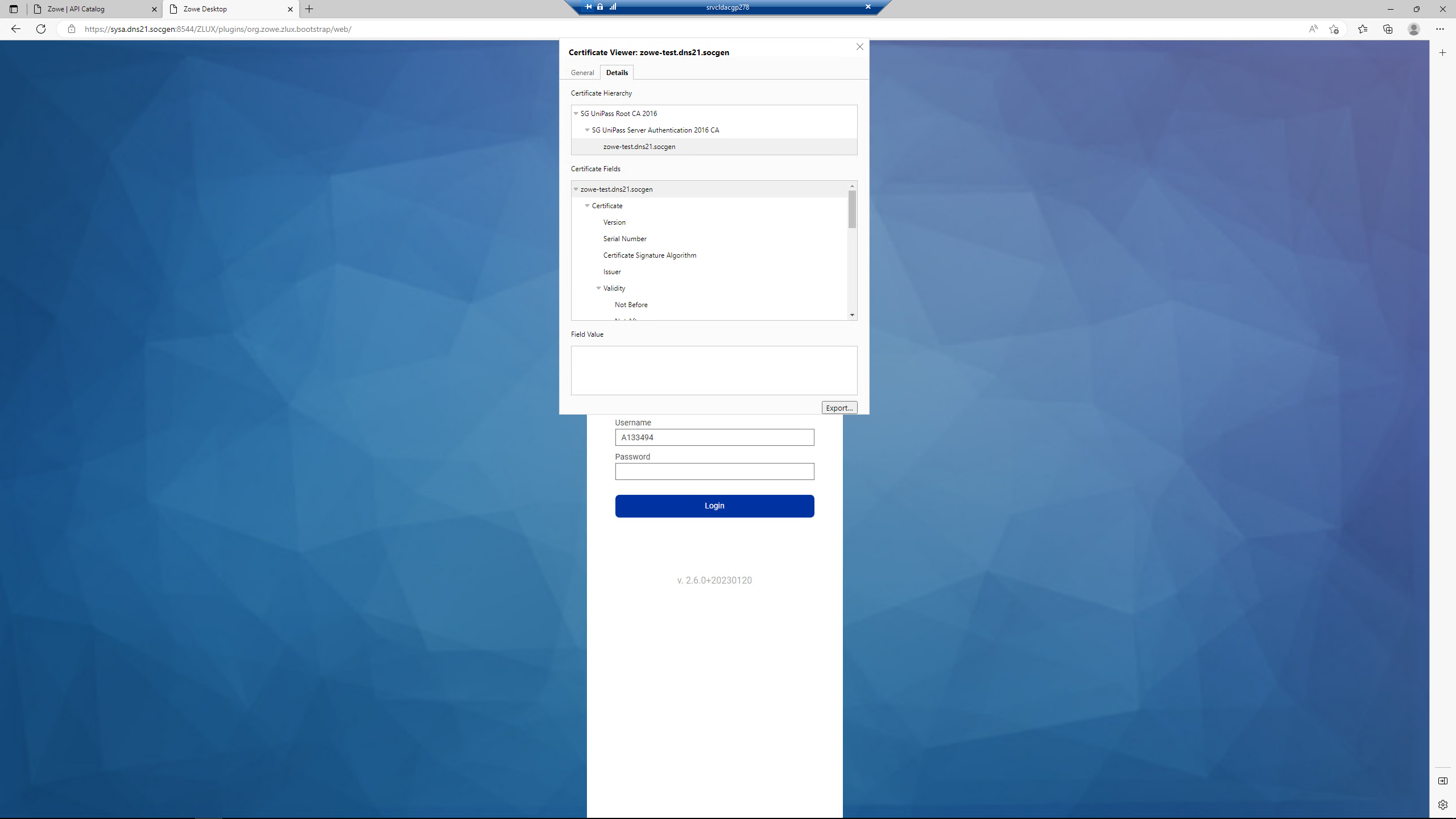Click the browser profile avatar icon

[1414, 28]
